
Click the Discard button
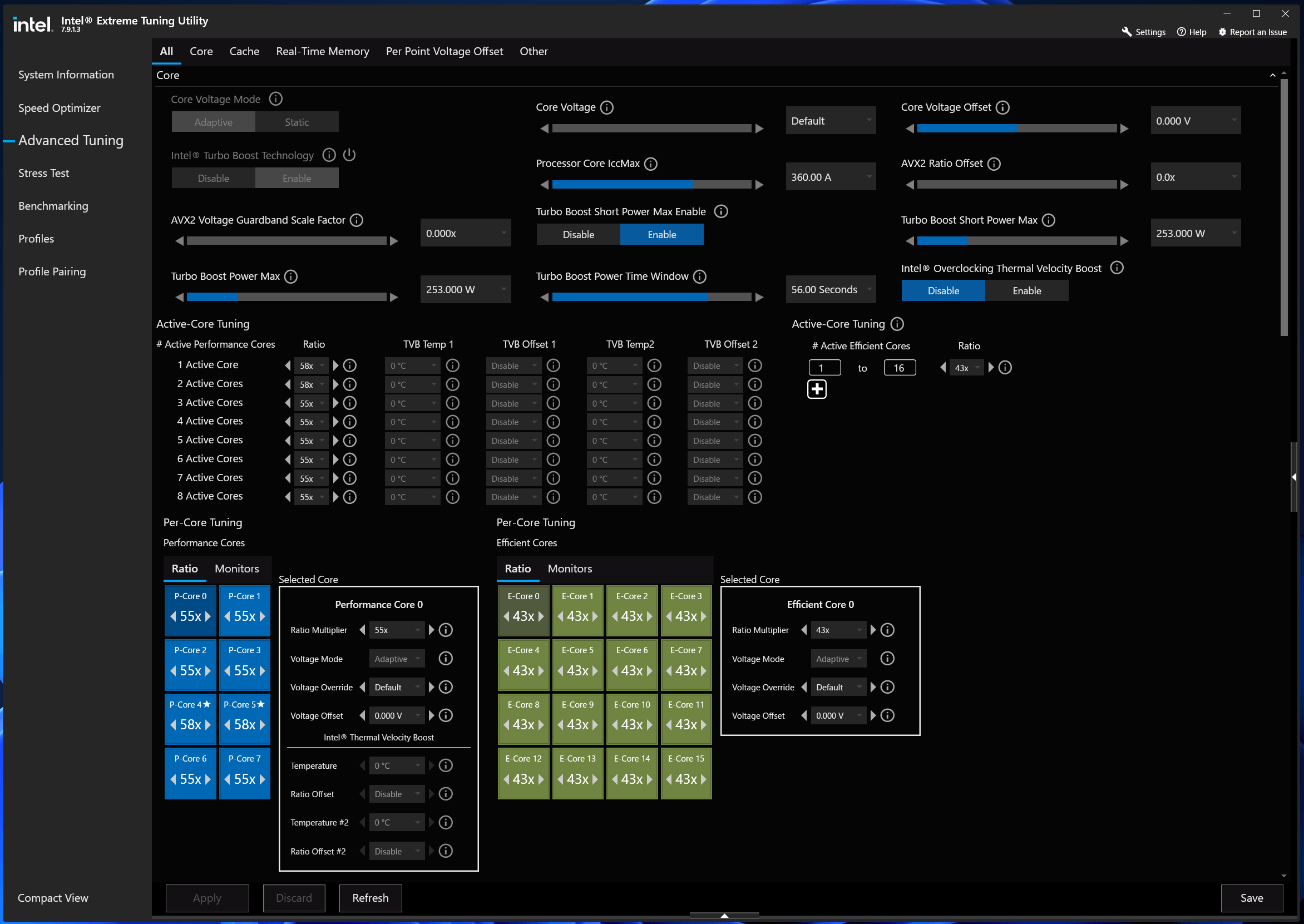pos(294,898)
